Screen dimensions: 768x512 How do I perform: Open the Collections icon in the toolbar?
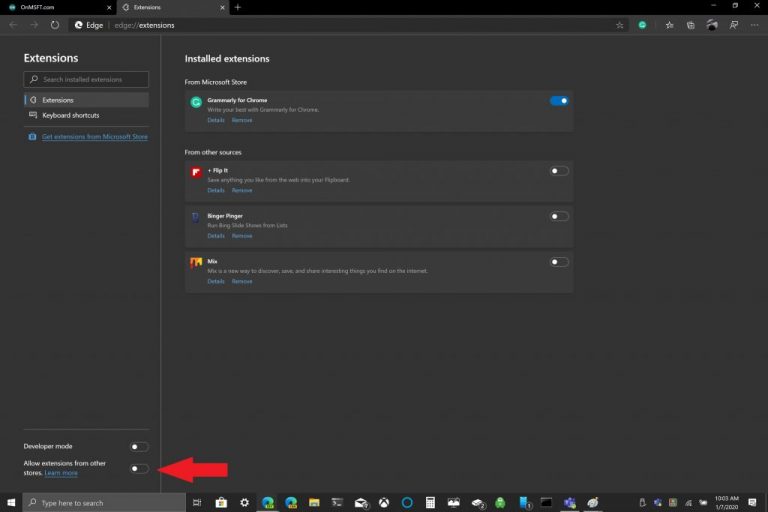point(691,25)
